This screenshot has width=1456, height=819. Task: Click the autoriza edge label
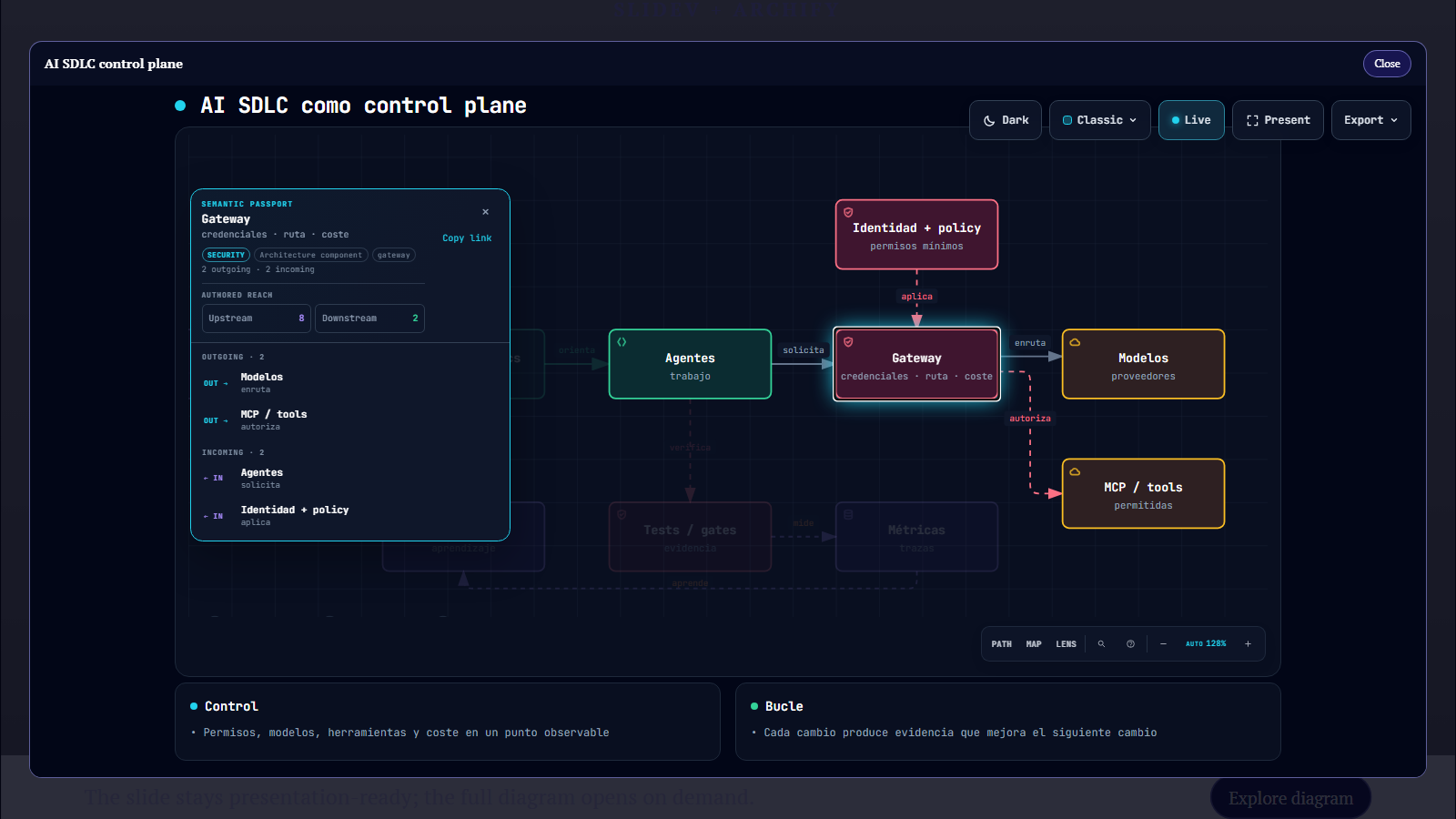point(1030,419)
